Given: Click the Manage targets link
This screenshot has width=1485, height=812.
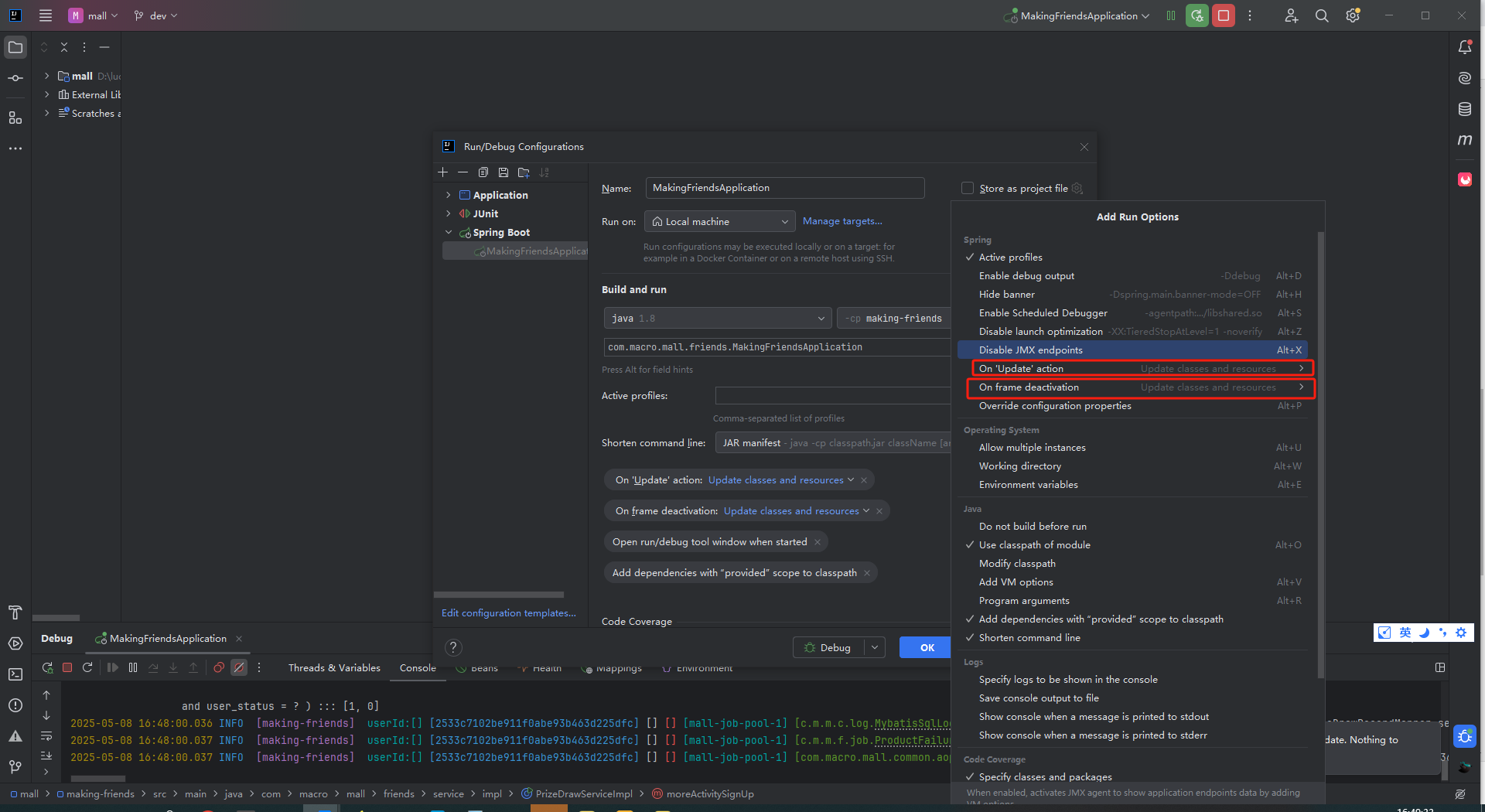Looking at the screenshot, I should pos(842,221).
